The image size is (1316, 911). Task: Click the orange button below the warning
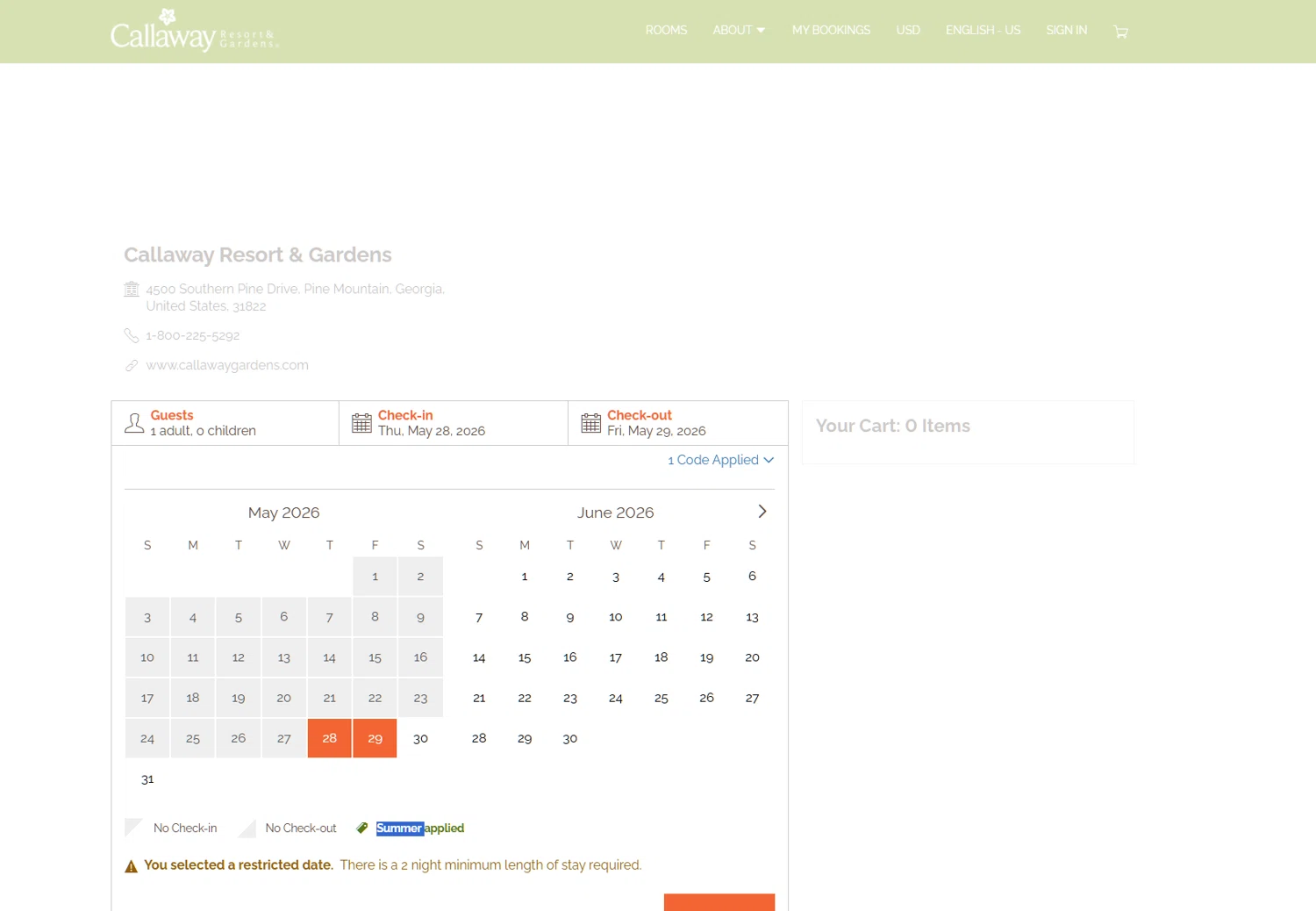point(719,902)
